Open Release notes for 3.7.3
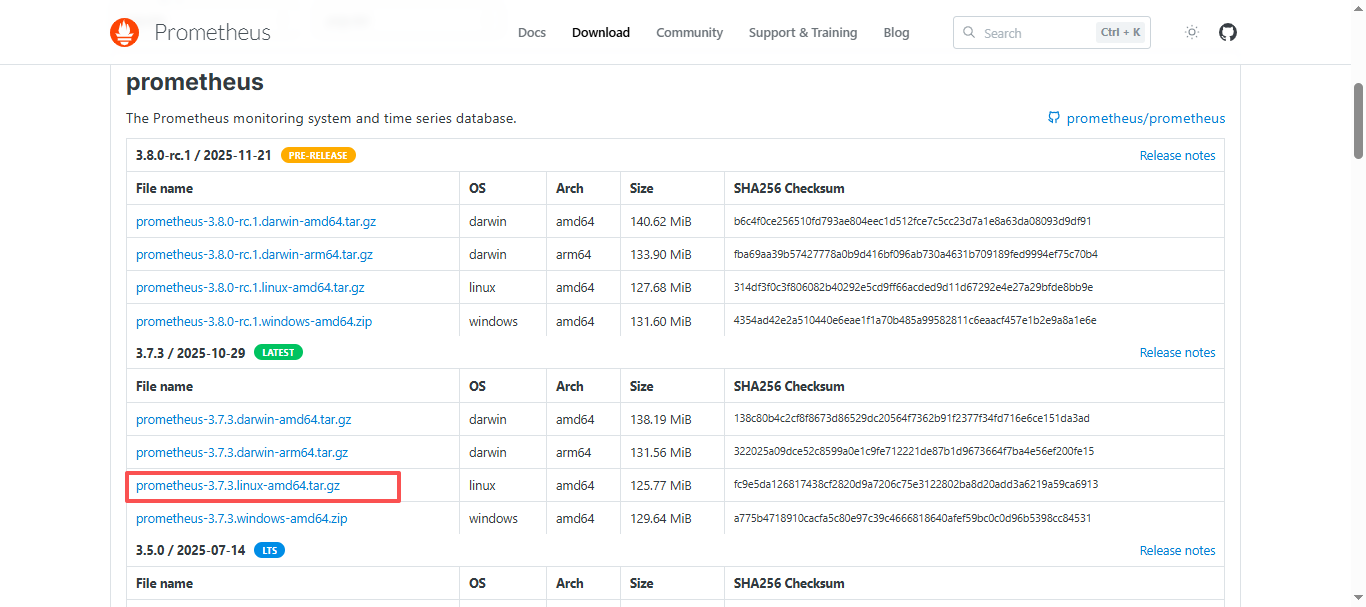This screenshot has height=607, width=1366. point(1177,352)
